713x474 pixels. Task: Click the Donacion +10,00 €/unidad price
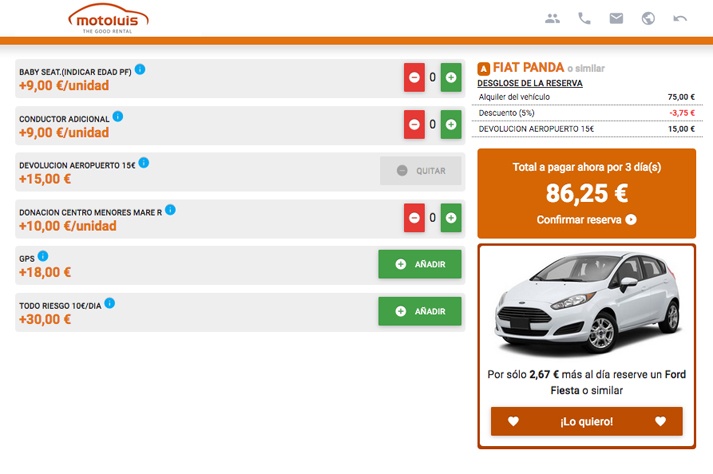point(68,226)
